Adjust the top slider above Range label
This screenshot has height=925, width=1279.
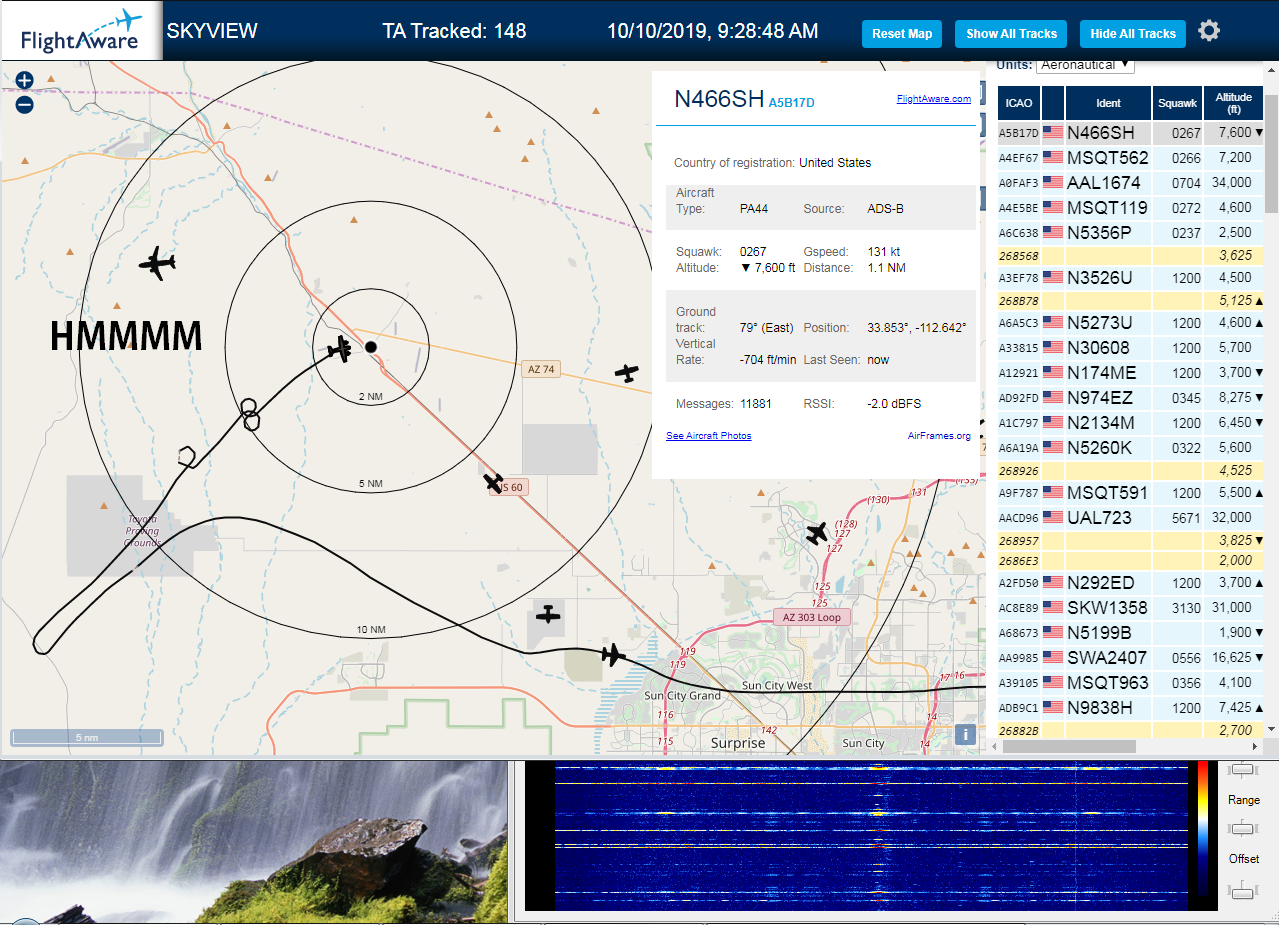point(1242,770)
